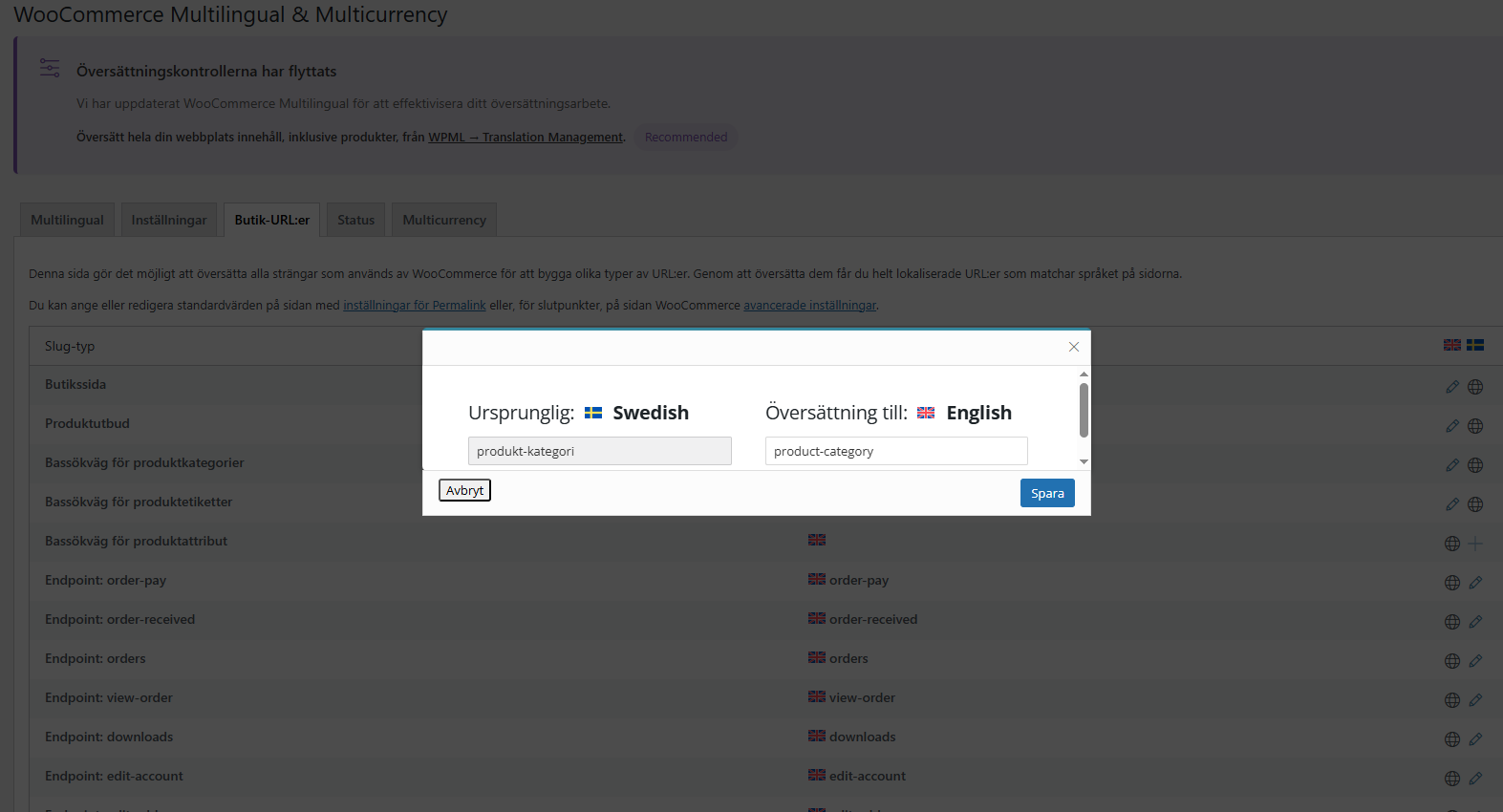Click pencil icon in Endpoint: order-received row
The width and height of the screenshot is (1503, 812).
(1475, 622)
